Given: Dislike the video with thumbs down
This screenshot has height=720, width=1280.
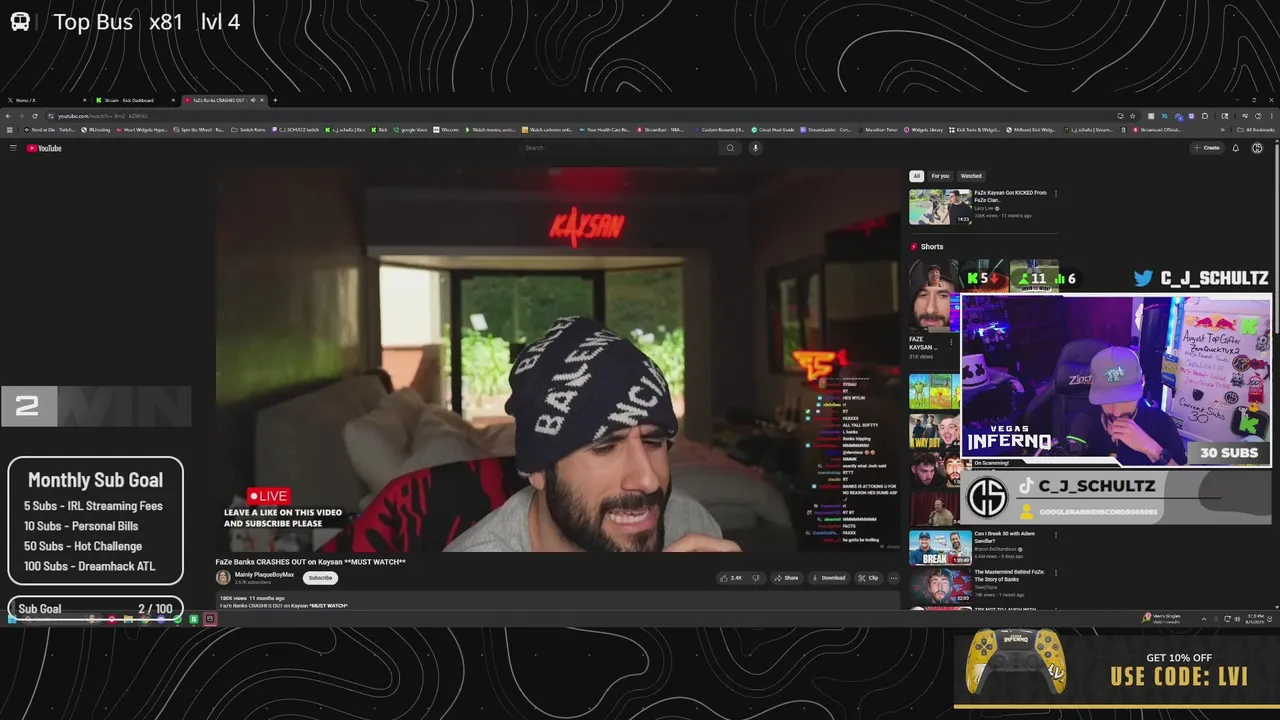Looking at the screenshot, I should (756, 578).
